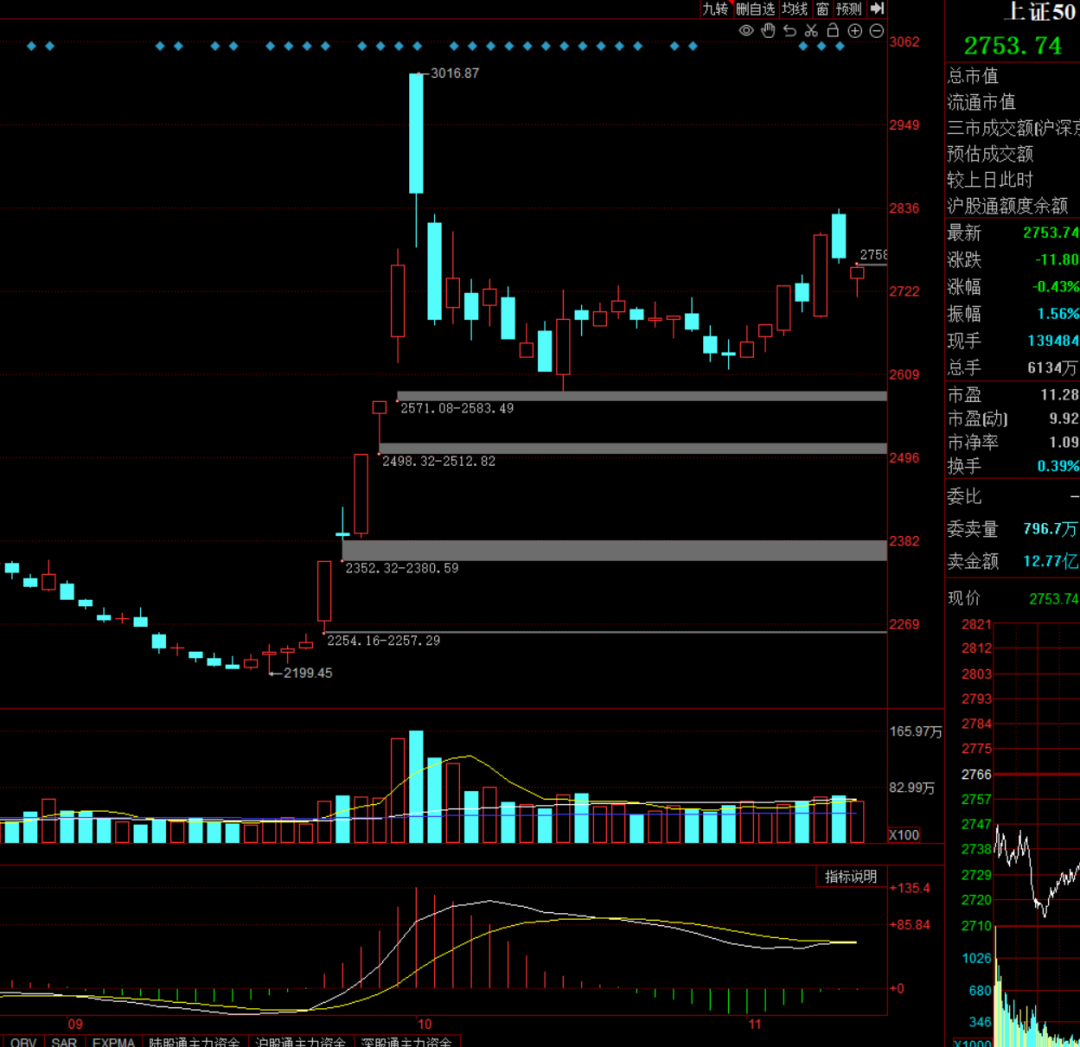1080x1047 pixels.
Task: Toggle the 均线 moving average button
Action: click(x=795, y=8)
